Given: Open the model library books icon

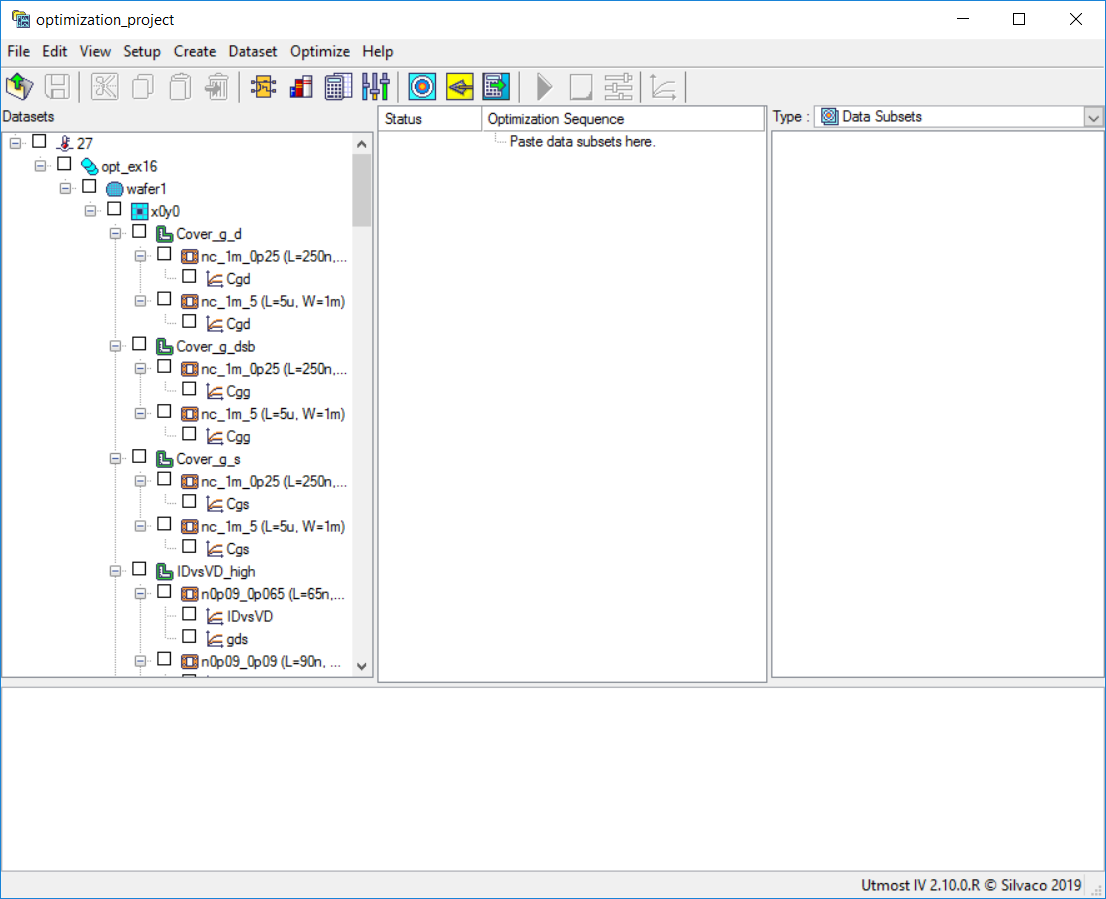Looking at the screenshot, I should tap(301, 87).
